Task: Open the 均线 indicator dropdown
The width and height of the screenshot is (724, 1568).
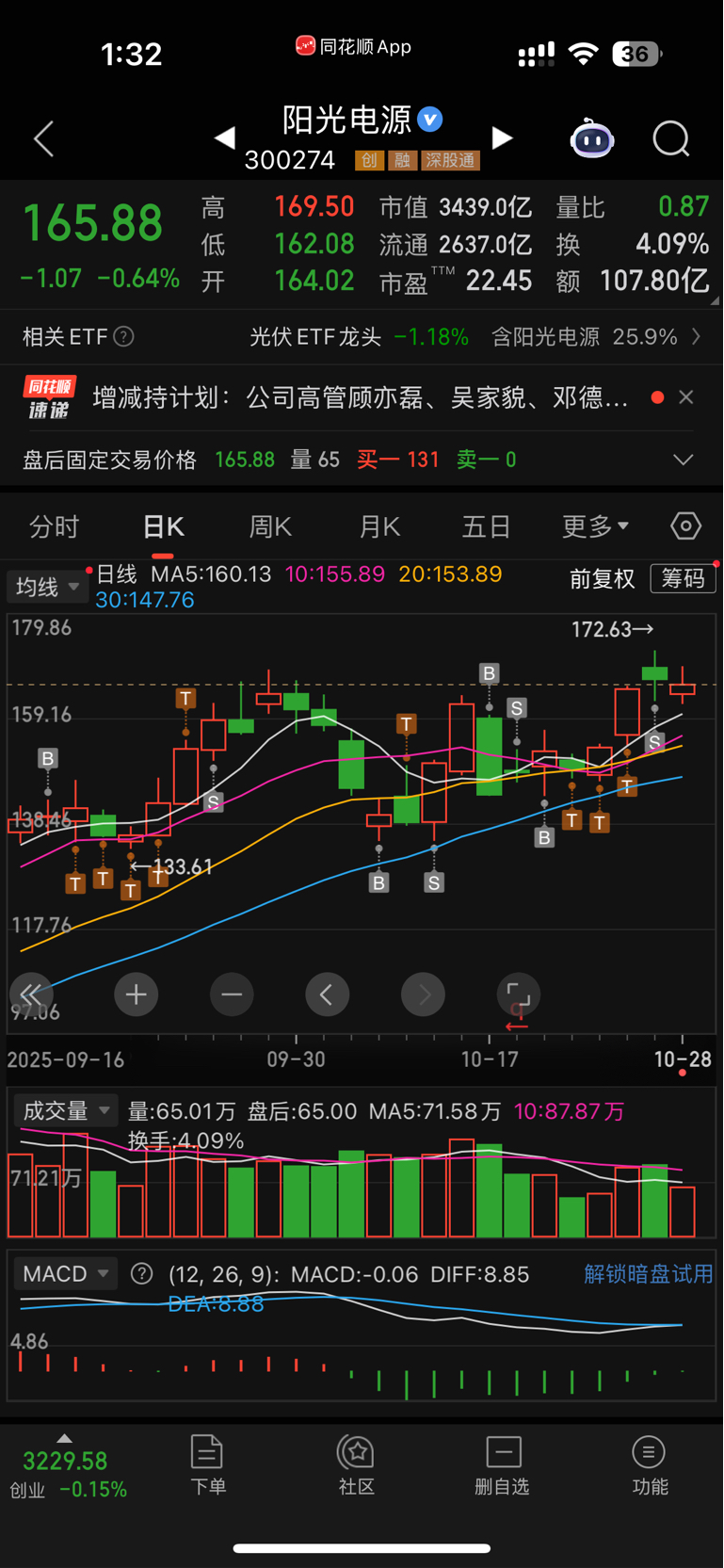Action: (x=47, y=587)
